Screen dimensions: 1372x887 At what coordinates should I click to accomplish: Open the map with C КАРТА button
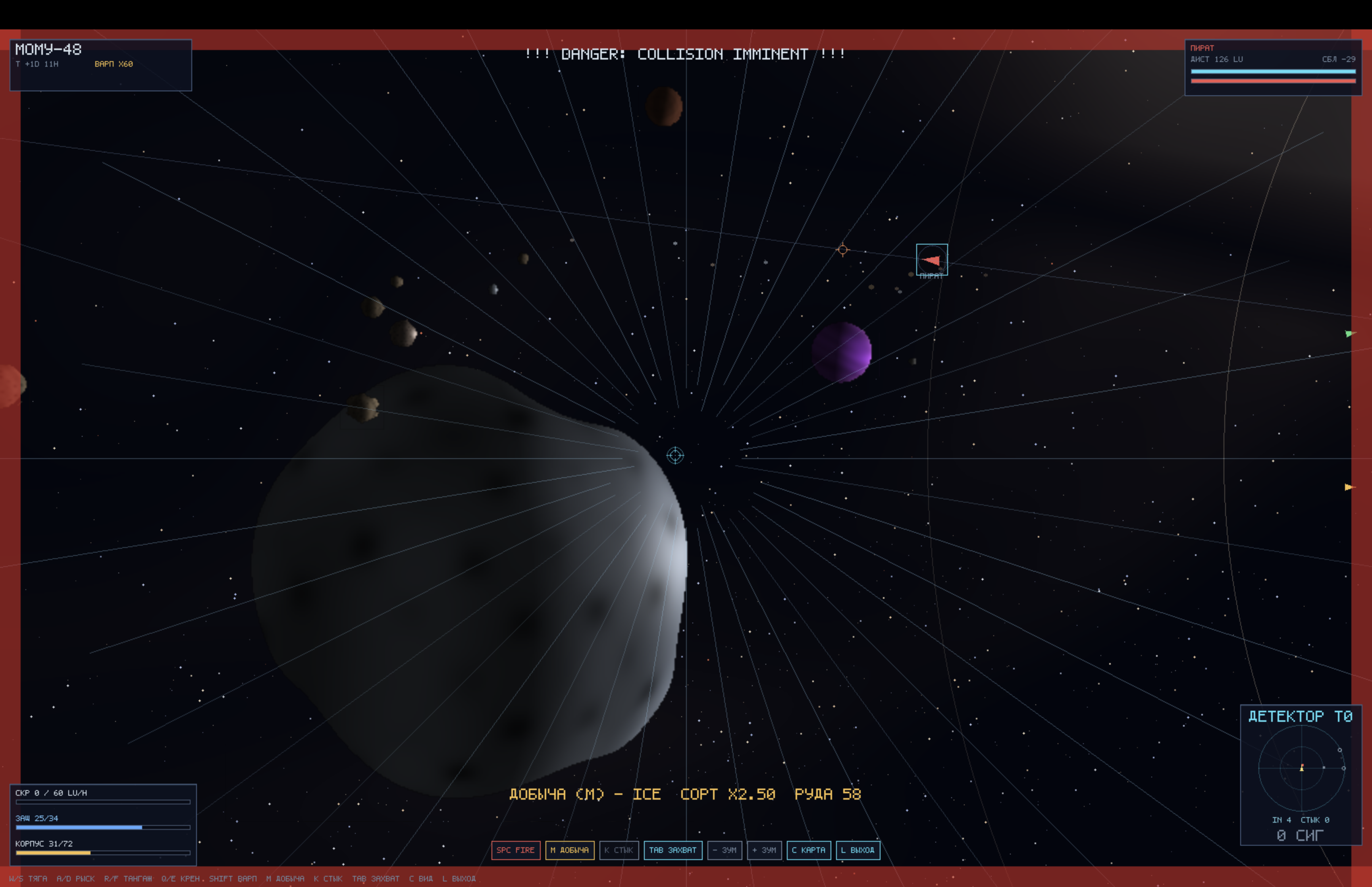(x=808, y=850)
